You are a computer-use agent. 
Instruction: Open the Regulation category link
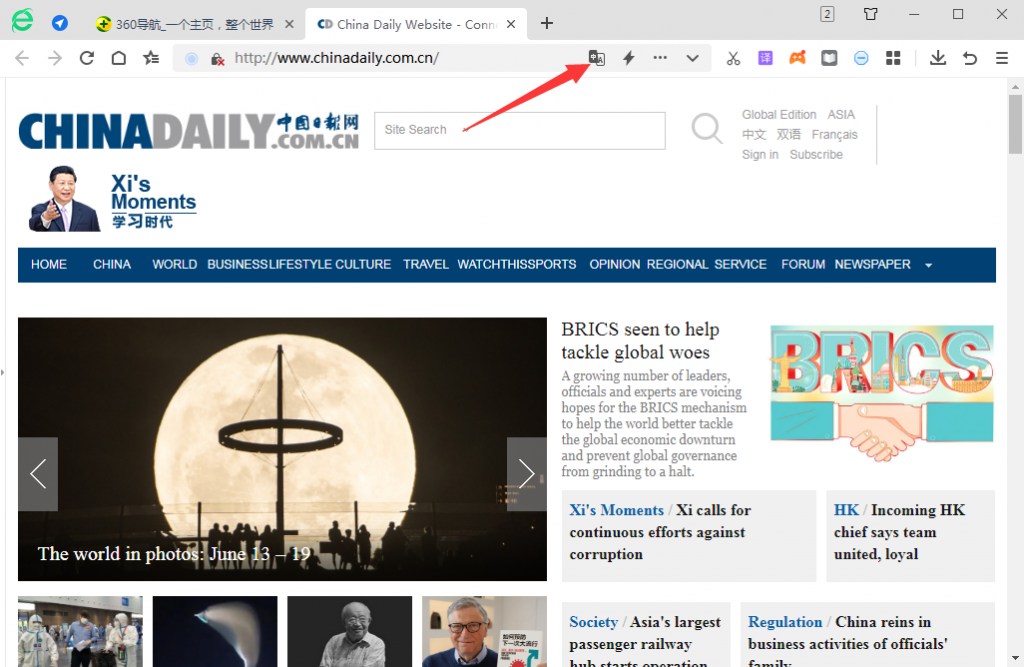point(785,622)
